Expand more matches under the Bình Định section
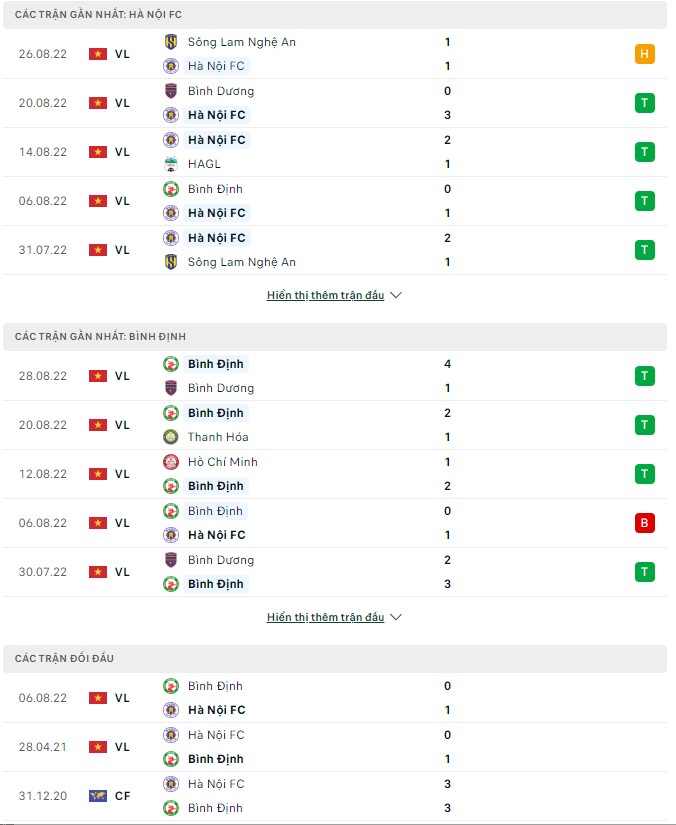Viewport: 676px width, 825px height. [325, 618]
